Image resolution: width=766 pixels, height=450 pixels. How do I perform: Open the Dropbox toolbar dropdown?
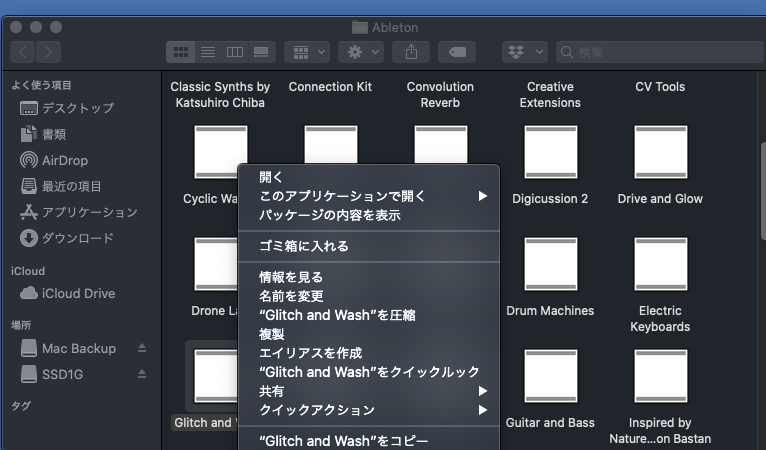(x=525, y=52)
